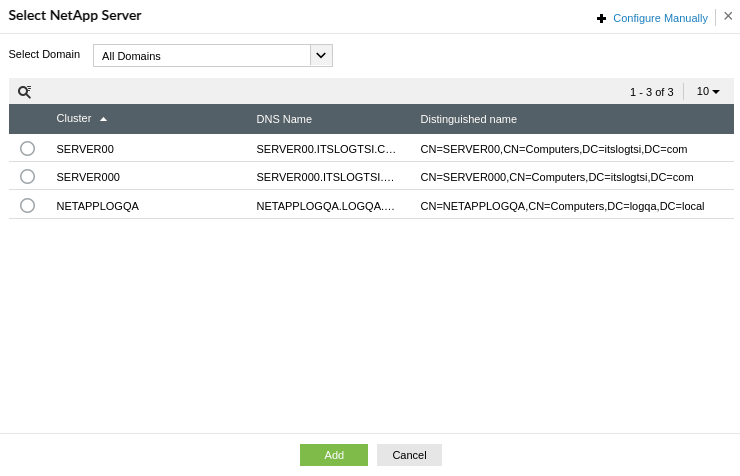Toggle the Cluster ascending sort arrow
This screenshot has height=476, width=740.
tap(103, 119)
